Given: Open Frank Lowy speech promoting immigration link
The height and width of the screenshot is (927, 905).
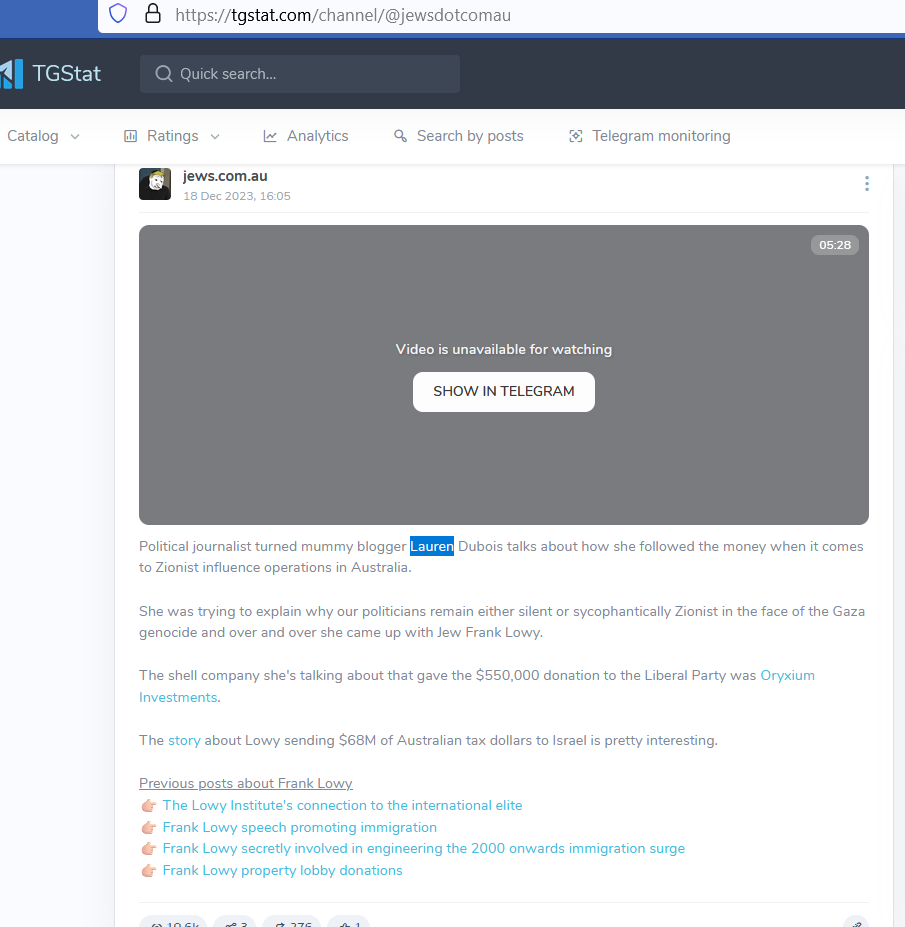Looking at the screenshot, I should 300,827.
